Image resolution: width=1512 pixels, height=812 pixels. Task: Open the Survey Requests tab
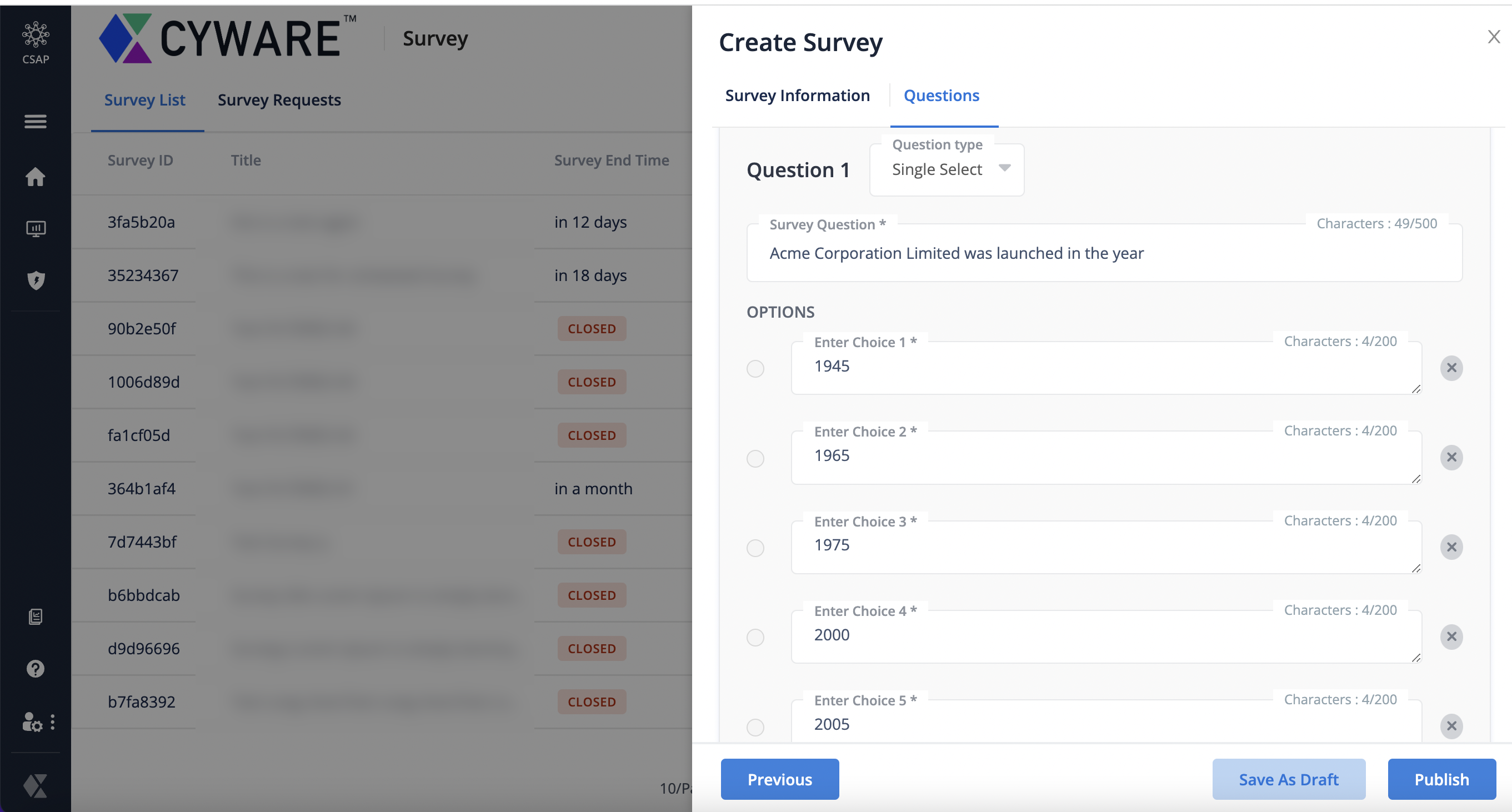pyautogui.click(x=279, y=101)
